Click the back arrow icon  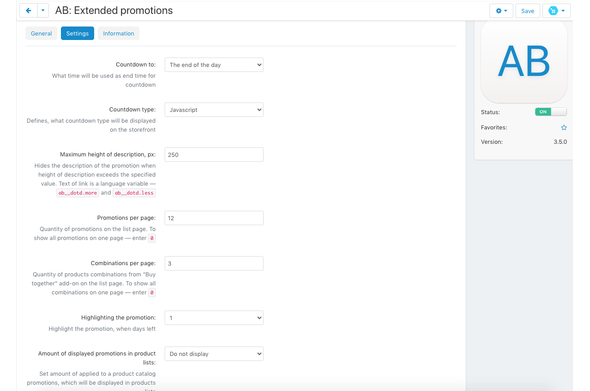[28, 11]
